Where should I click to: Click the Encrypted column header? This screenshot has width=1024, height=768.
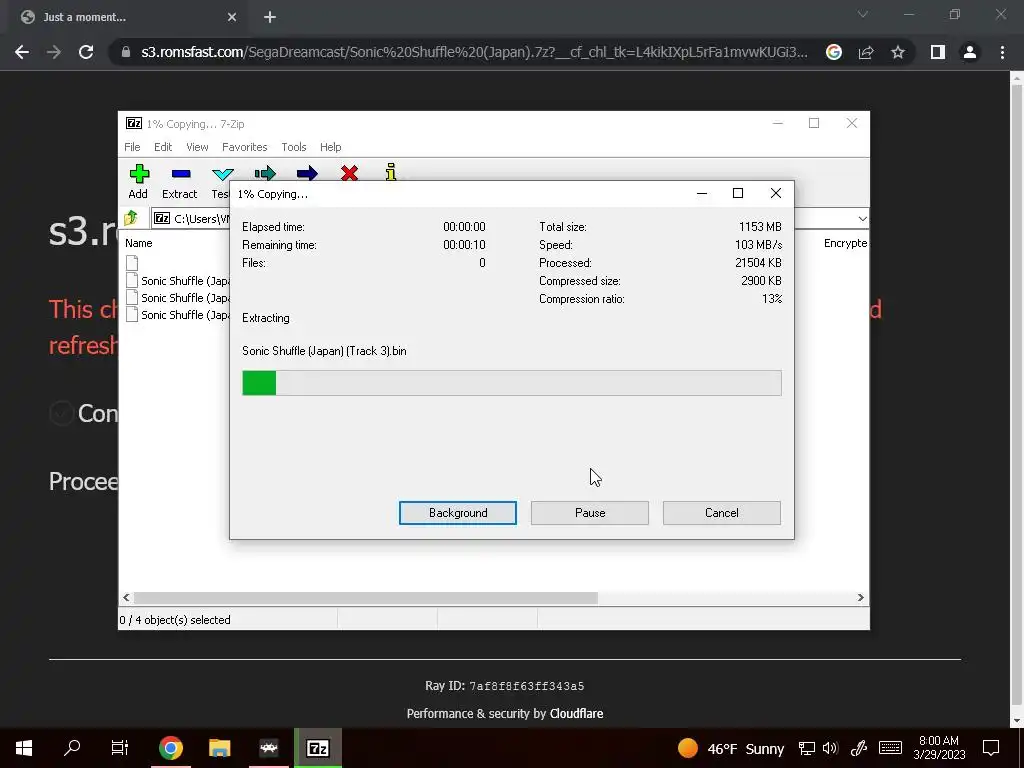coord(845,243)
